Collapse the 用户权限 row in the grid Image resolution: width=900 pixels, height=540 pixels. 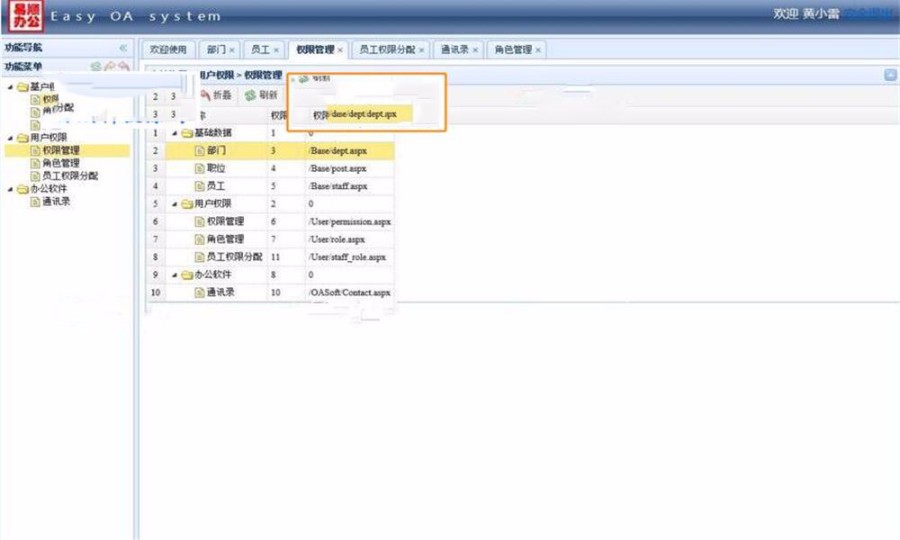coord(175,204)
